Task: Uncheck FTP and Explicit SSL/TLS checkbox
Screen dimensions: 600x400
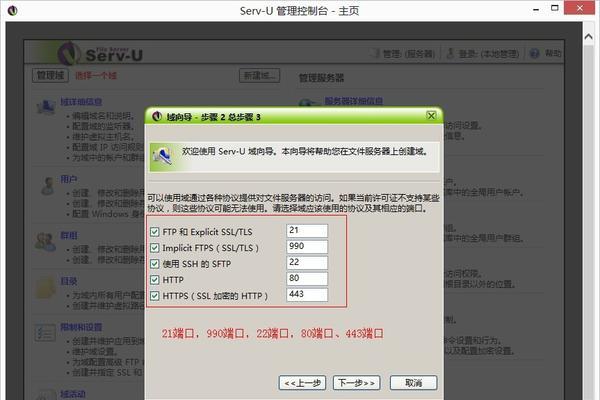Action: [155, 232]
